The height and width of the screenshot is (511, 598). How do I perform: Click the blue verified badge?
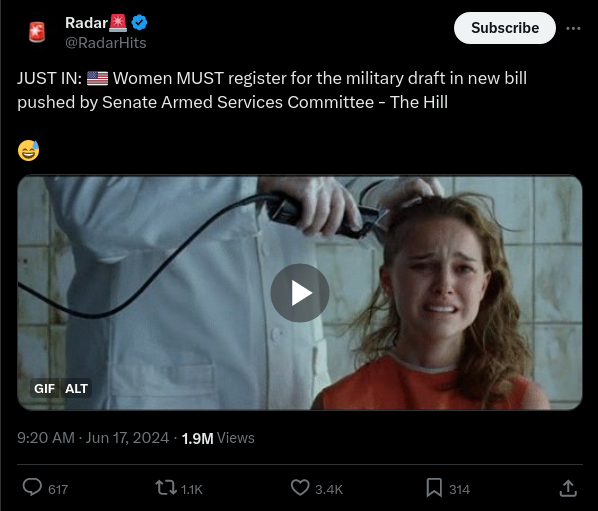tap(139, 23)
